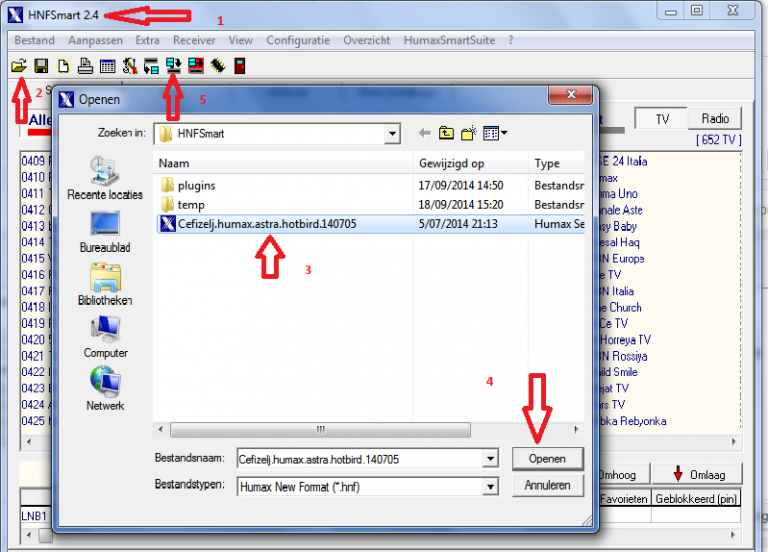Screen dimensions: 768x552
Task: Click the red exit door toolbar icon
Action: pos(240,66)
